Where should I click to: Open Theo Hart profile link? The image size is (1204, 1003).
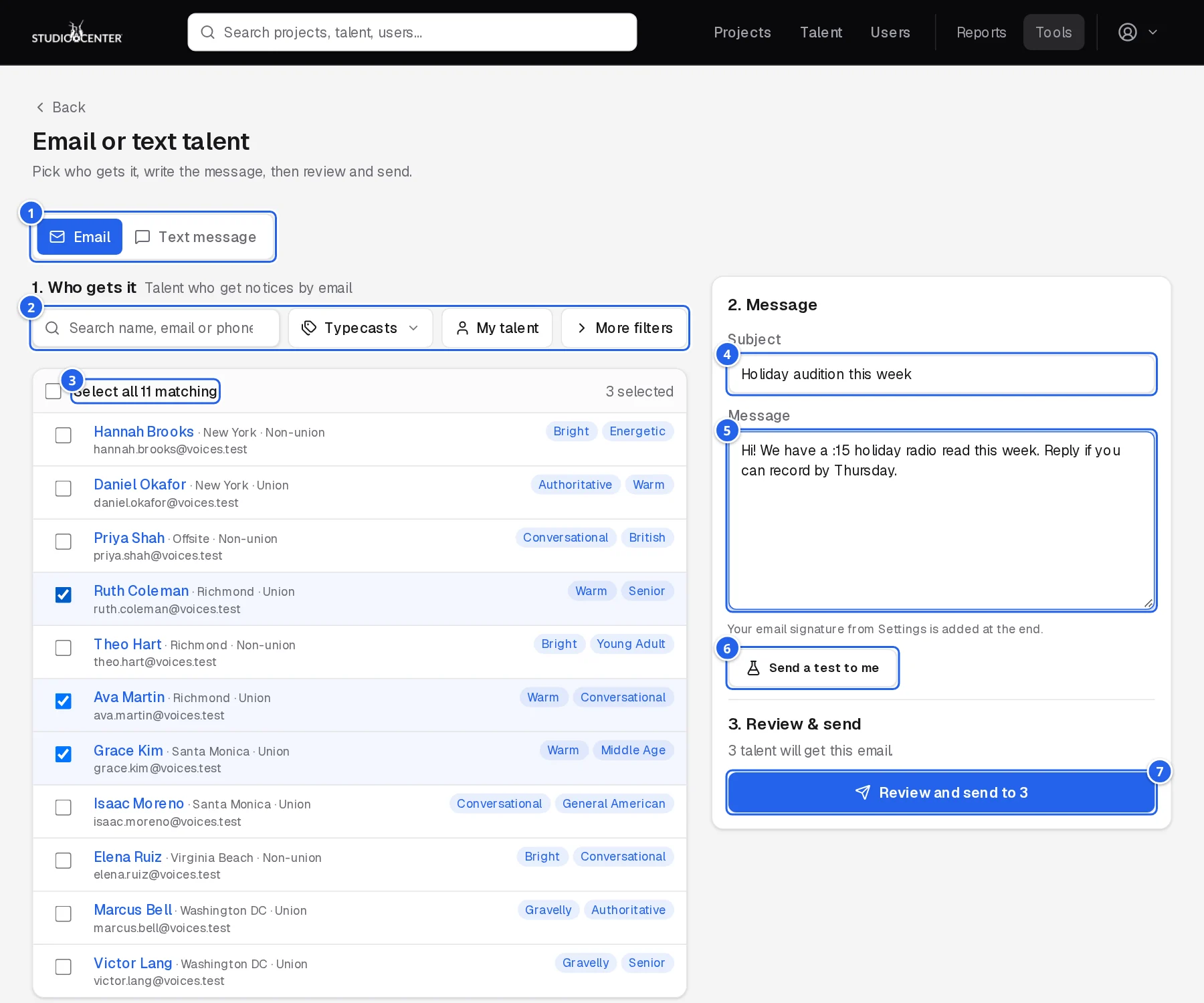(128, 645)
